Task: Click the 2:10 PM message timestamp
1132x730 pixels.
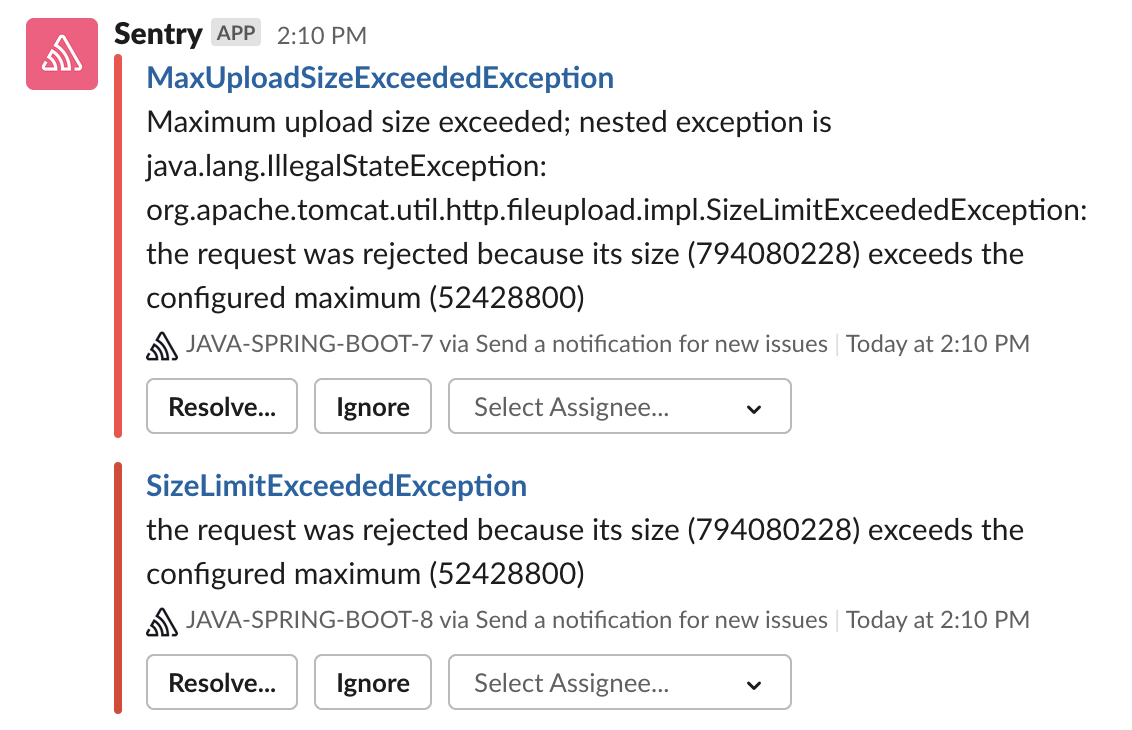Action: click(x=322, y=35)
